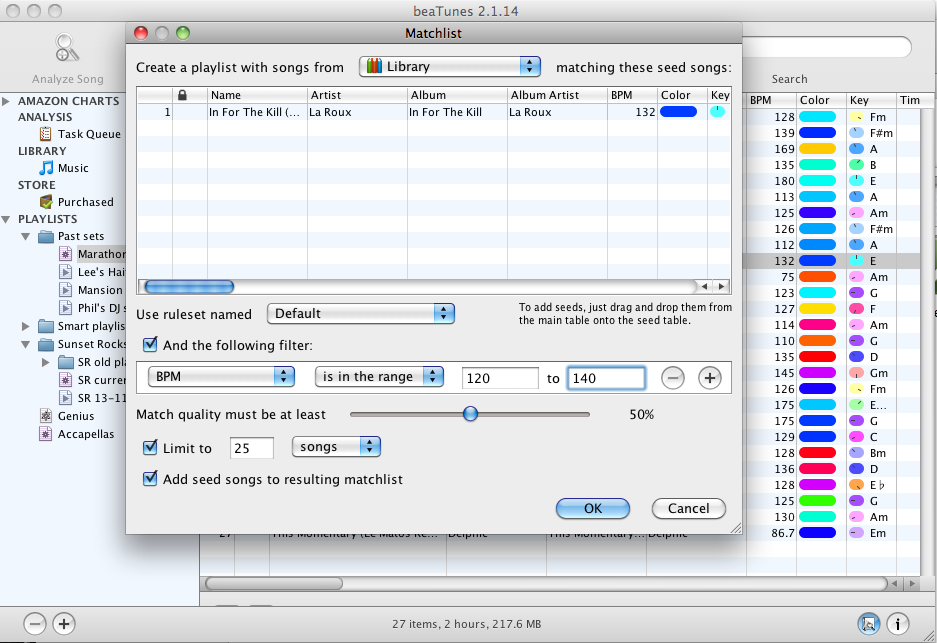937x643 pixels.
Task: Click the Key column header in main table
Action: (x=871, y=100)
